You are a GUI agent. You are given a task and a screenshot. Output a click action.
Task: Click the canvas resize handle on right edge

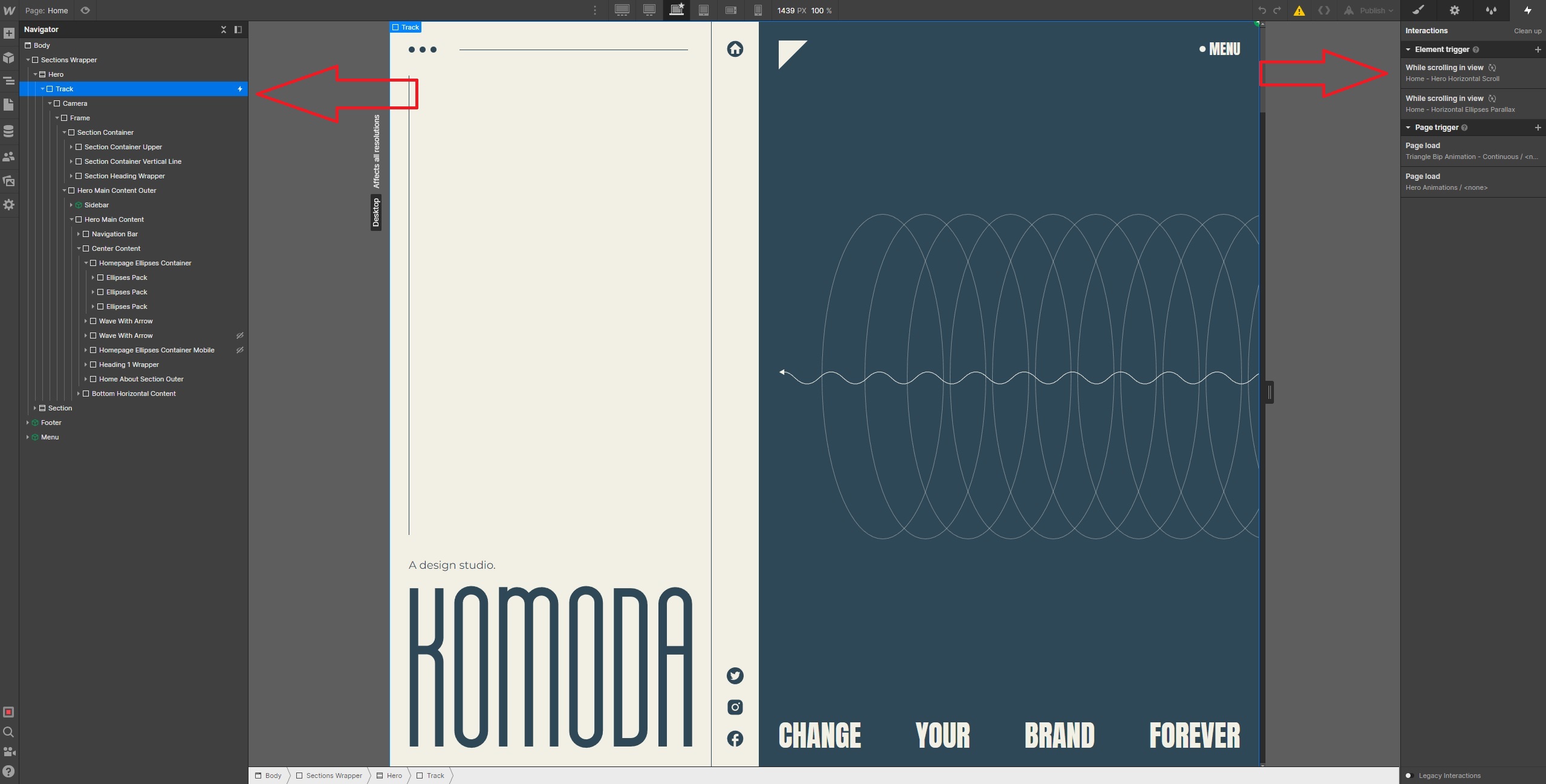click(1269, 392)
